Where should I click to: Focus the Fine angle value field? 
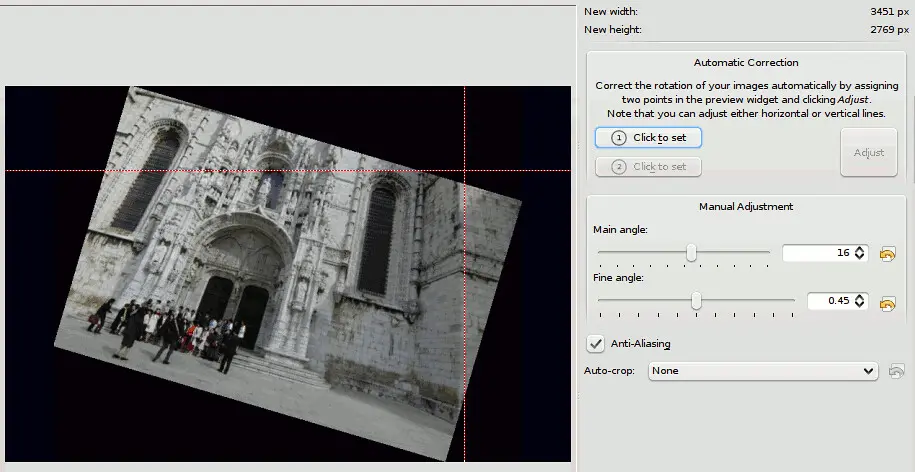(x=829, y=301)
